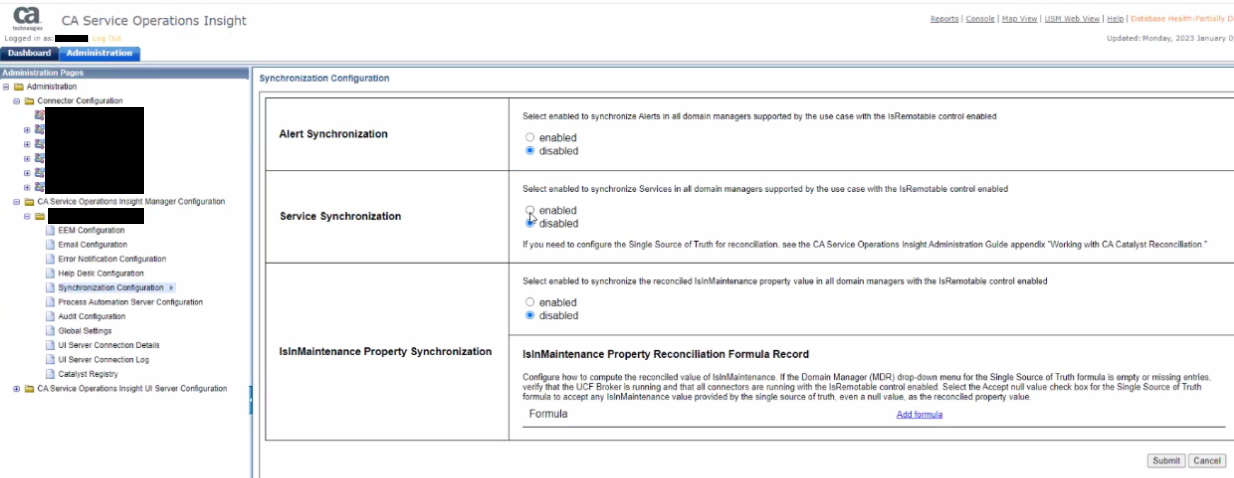The image size is (1234, 478).
Task: Click the Submit button
Action: coord(1166,461)
